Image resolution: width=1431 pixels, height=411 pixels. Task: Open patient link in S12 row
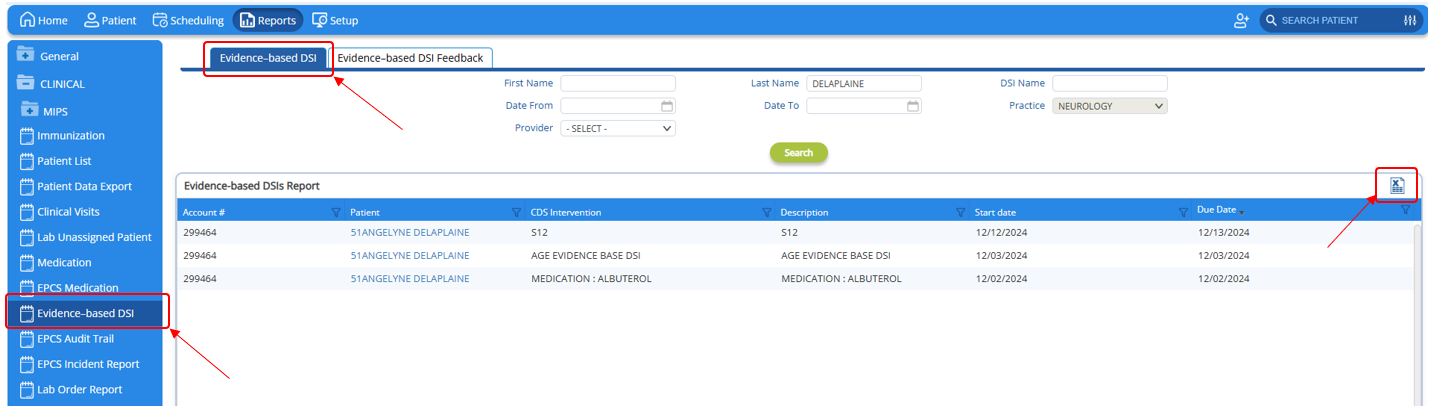coord(410,232)
